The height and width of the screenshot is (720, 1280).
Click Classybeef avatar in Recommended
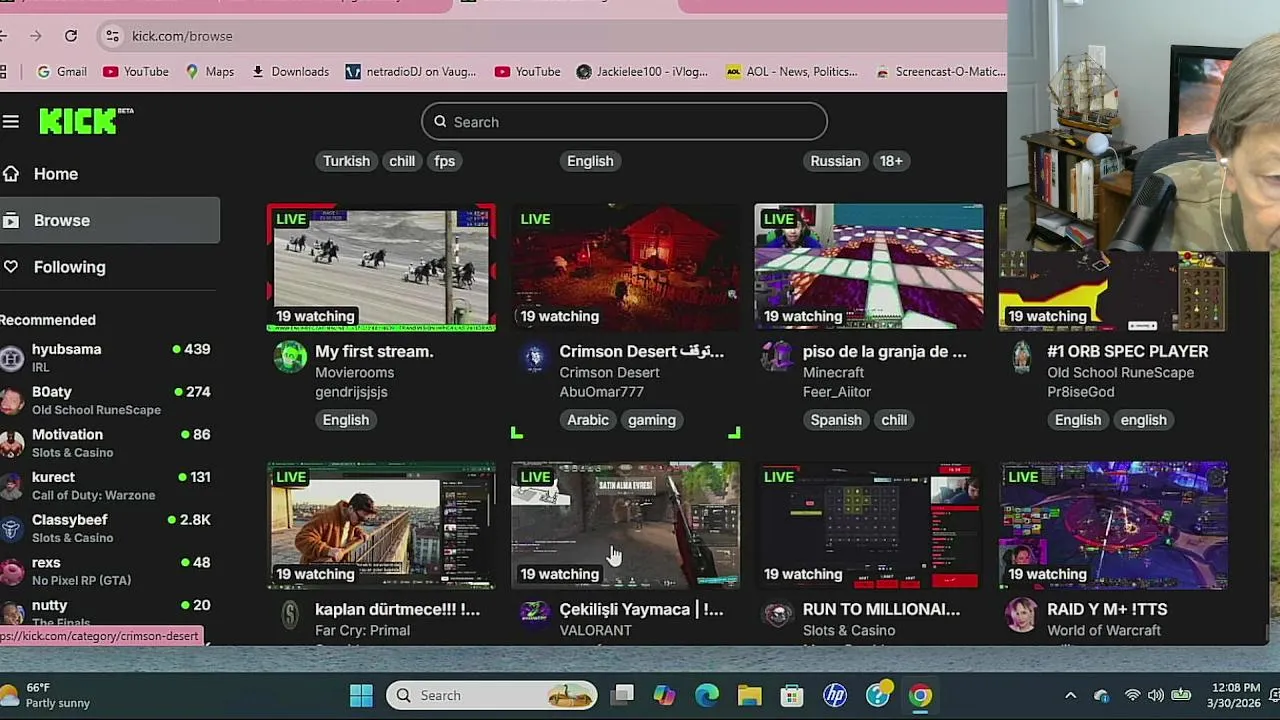(12, 529)
